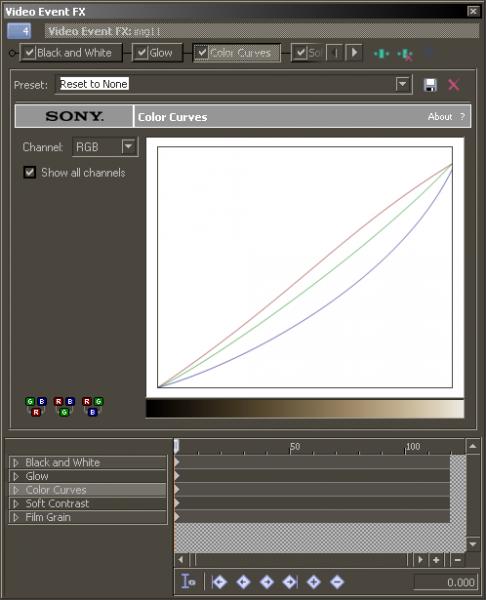Click the create keyframe button
Viewport: 486px width, 600px height.
[314, 582]
